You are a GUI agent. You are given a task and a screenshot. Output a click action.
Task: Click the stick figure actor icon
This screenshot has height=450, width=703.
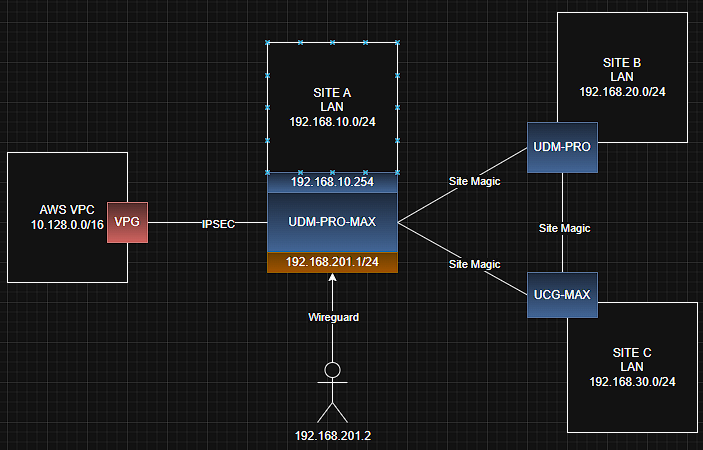pos(332,391)
